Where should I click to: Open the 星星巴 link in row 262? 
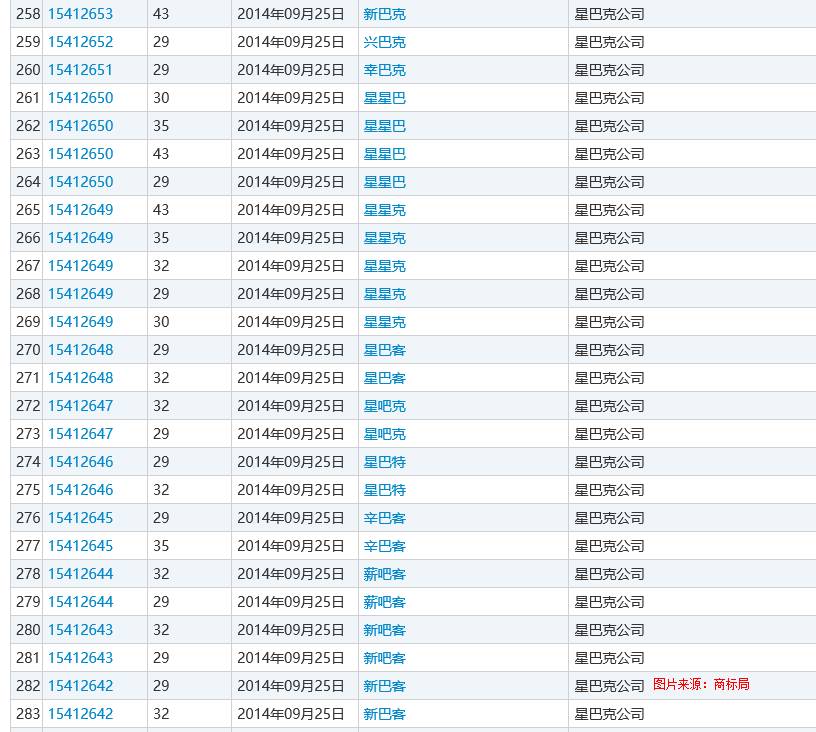[385, 126]
